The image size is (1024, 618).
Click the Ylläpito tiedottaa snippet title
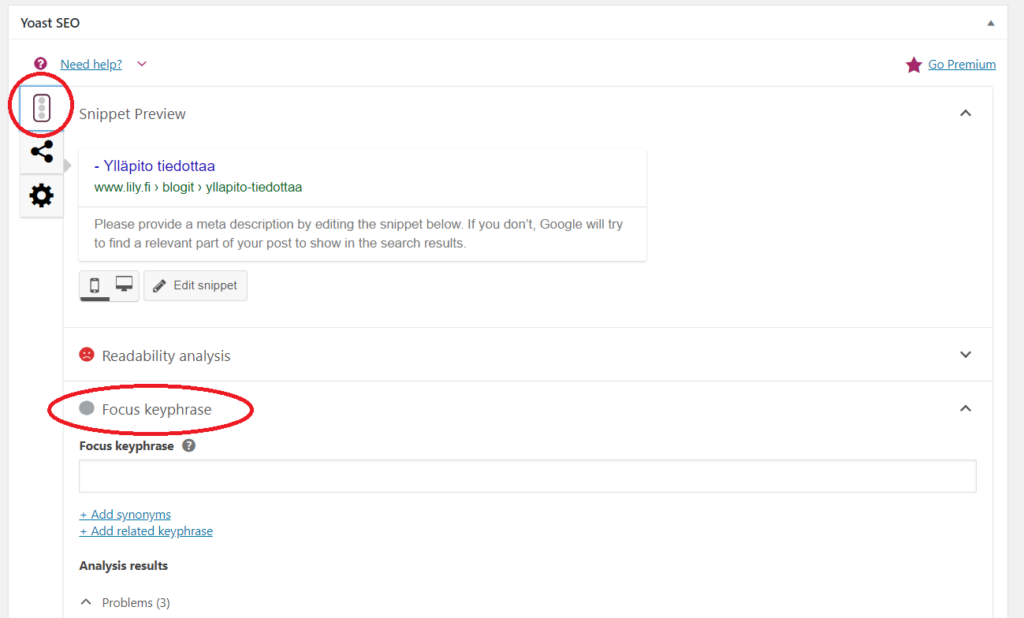pyautogui.click(x=155, y=166)
